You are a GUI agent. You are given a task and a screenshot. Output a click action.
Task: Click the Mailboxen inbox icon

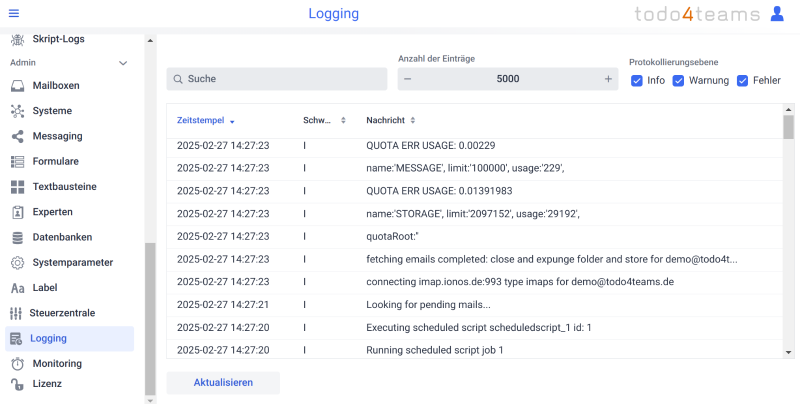(17, 86)
